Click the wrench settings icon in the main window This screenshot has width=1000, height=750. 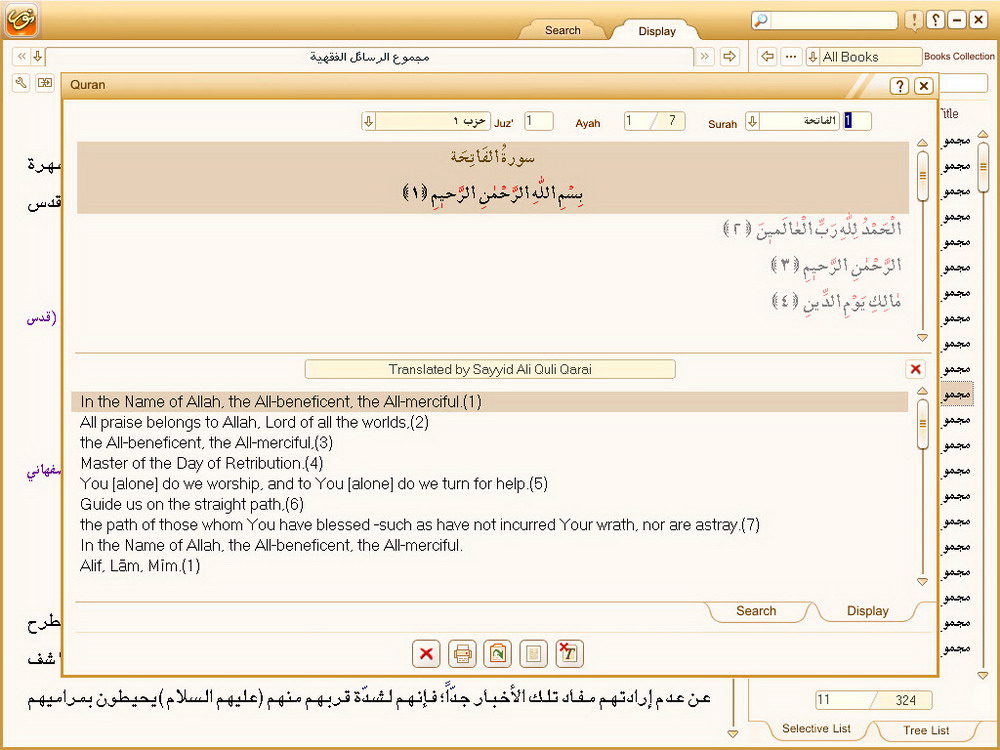point(21,83)
